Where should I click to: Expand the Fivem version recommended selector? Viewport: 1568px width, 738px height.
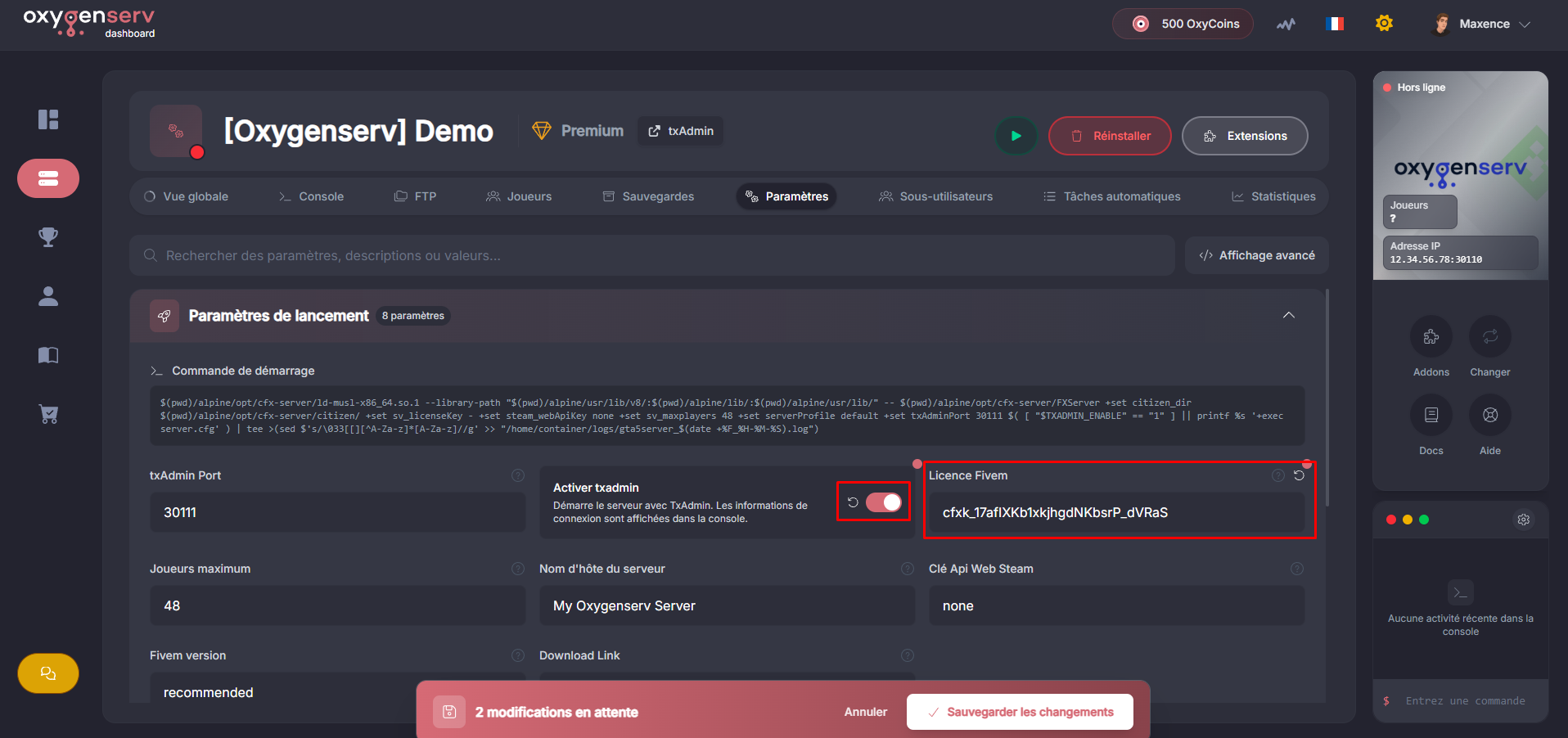(x=336, y=692)
